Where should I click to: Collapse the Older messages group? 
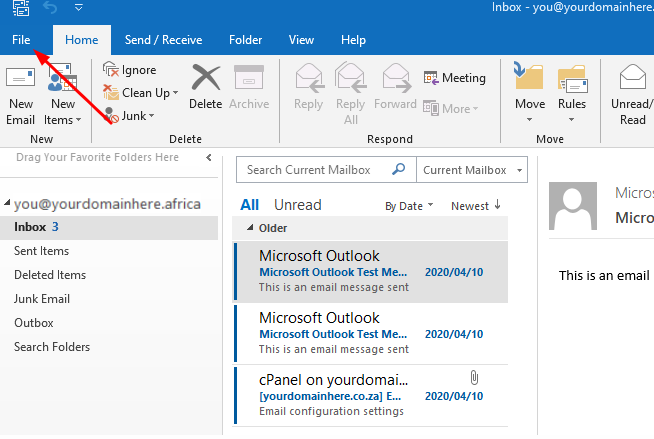click(251, 227)
